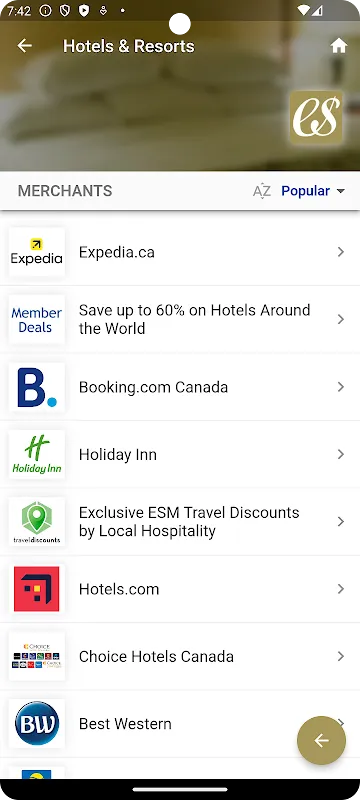Tap the traveldiscounts pin logo
360x800 pixels.
coord(37,521)
